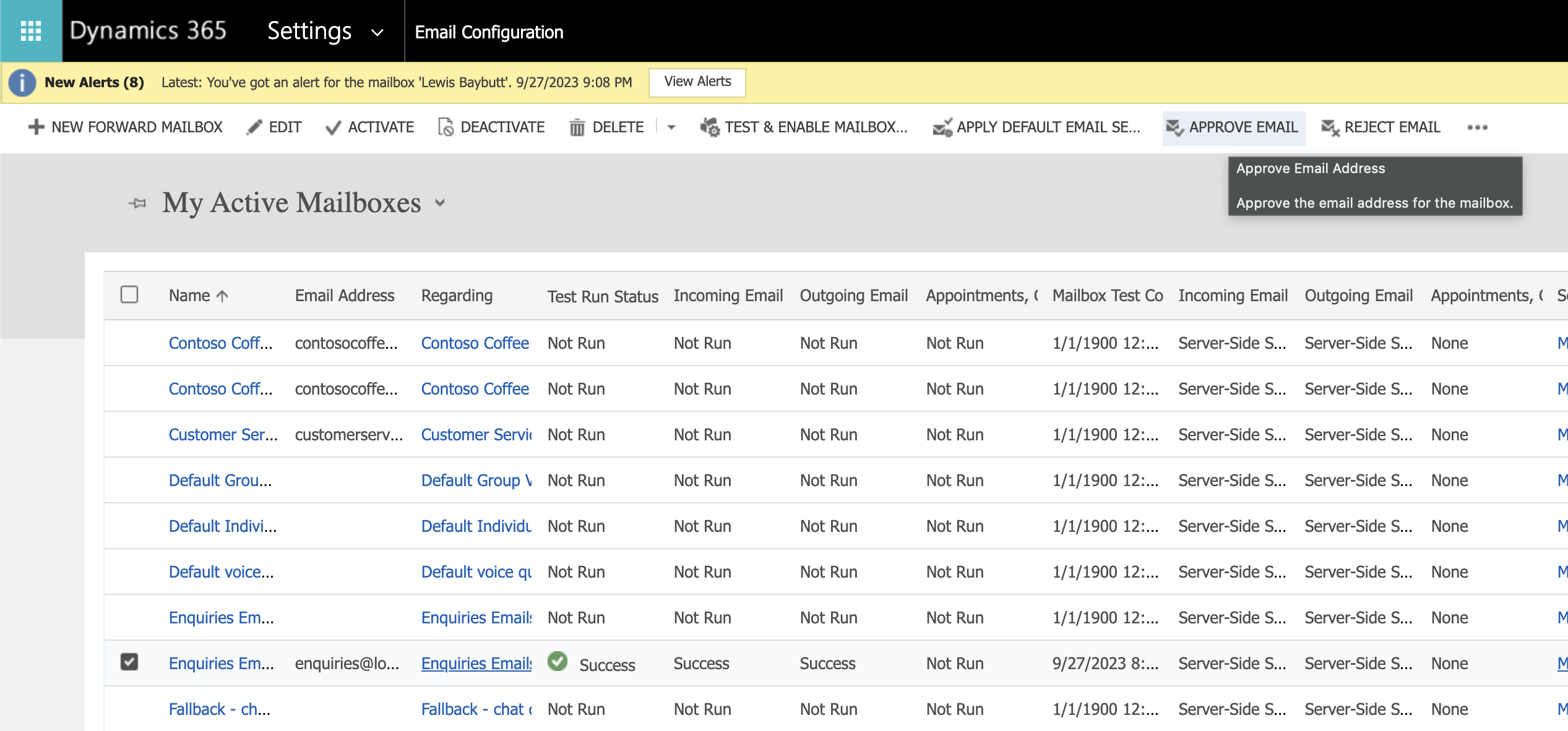Screen dimensions: 1568x731
Task: Click Approve Email in command bar
Action: (1233, 127)
